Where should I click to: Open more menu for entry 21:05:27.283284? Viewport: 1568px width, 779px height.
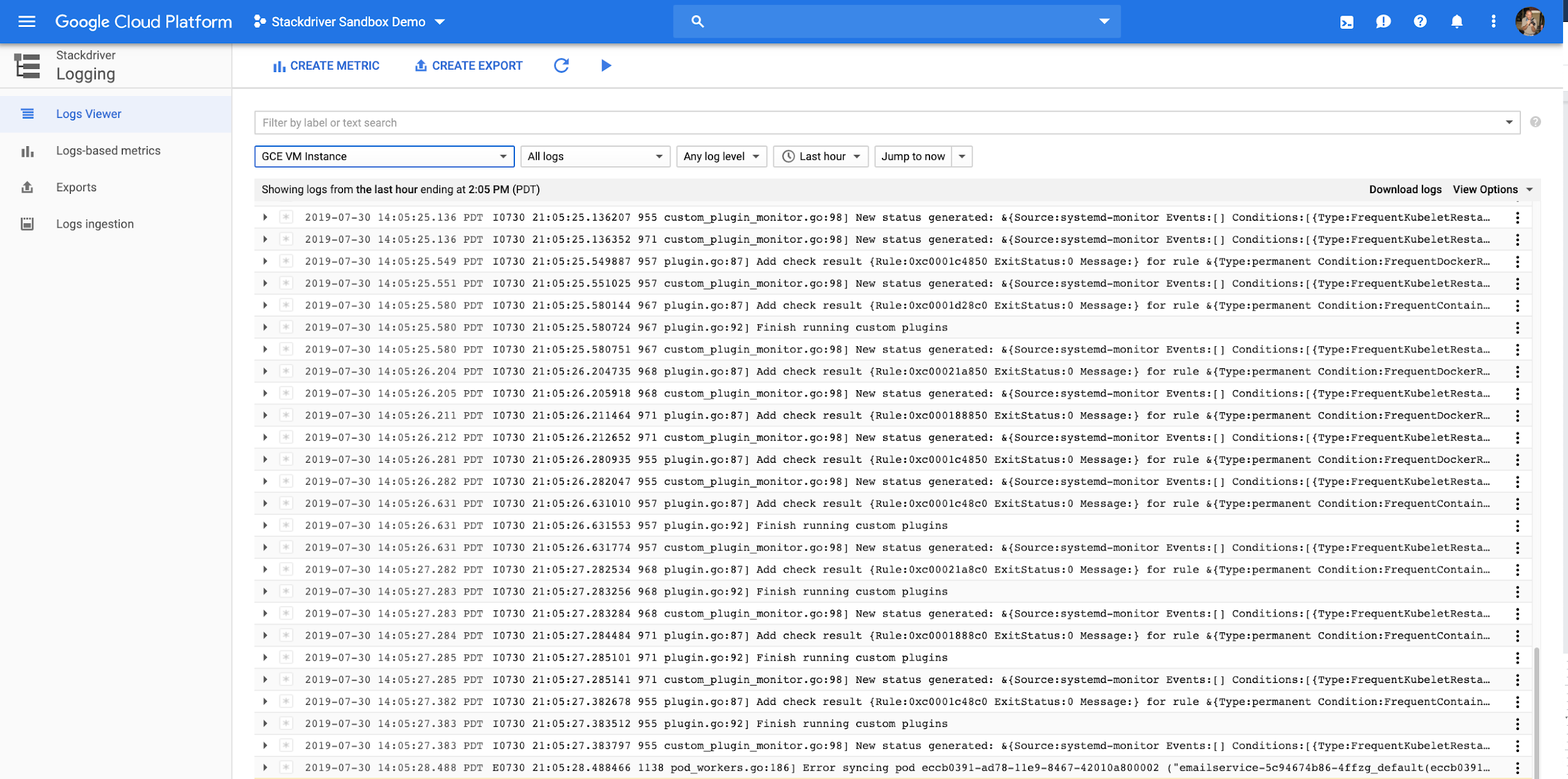(1517, 613)
